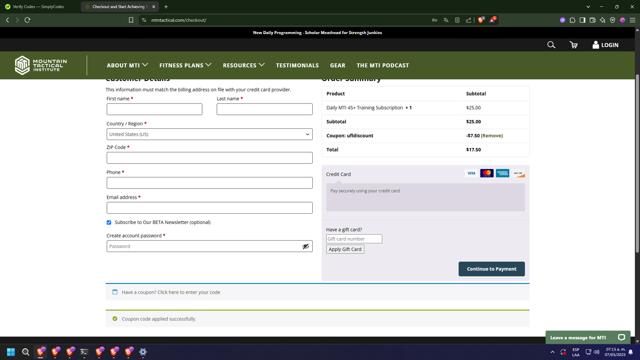The height and width of the screenshot is (360, 640).
Task: Click Apply Gift Card button
Action: point(345,249)
